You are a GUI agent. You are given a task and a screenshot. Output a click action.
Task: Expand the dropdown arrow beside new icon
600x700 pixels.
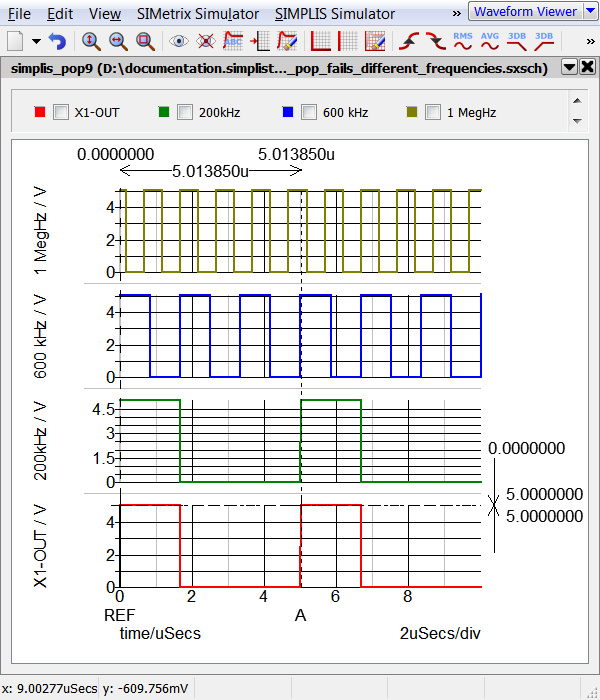coord(36,41)
